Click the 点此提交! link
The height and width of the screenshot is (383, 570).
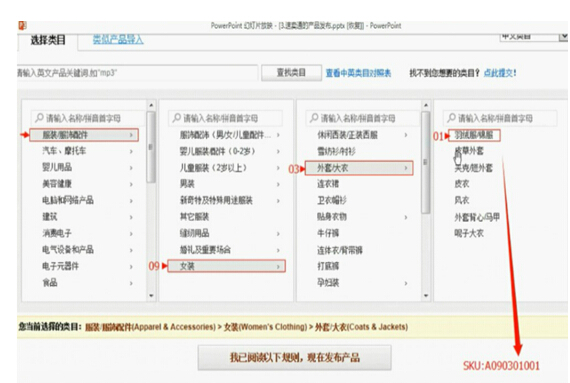click(x=500, y=73)
